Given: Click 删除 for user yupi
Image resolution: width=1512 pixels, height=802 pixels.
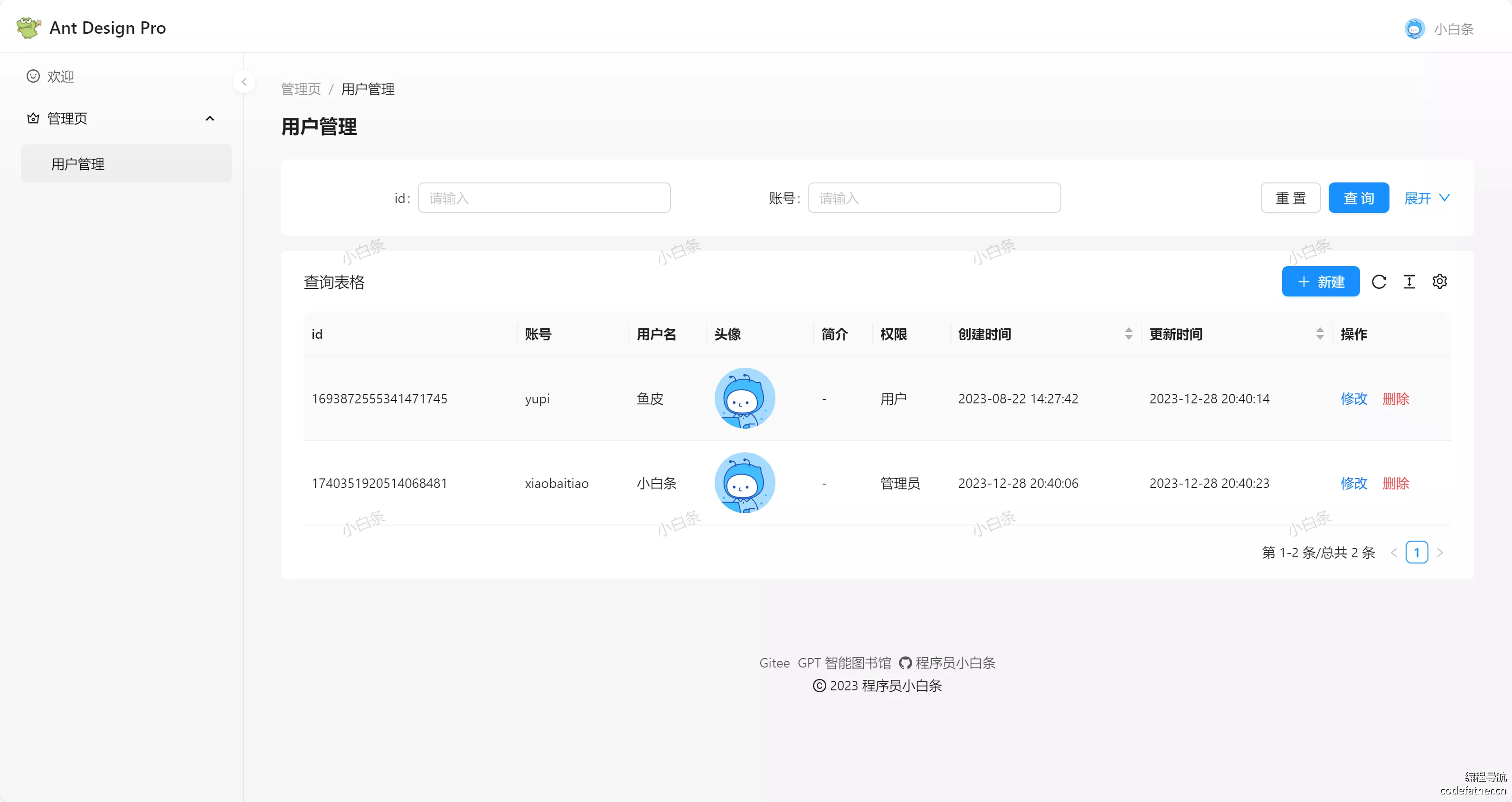Looking at the screenshot, I should 1396,399.
